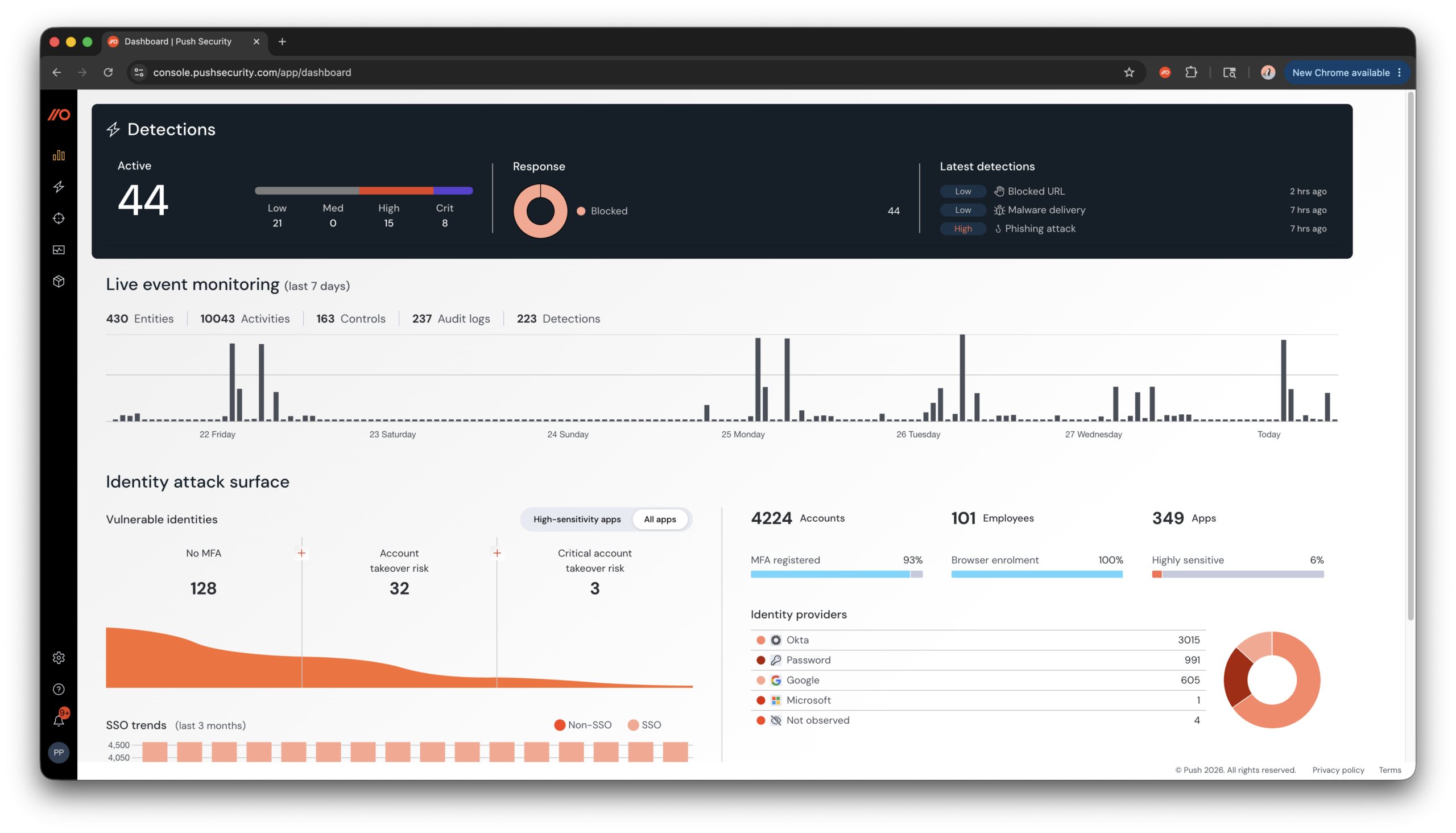Select the 10043 Activities tab
Screen dimensions: 1456x833
pyautogui.click(x=245, y=319)
